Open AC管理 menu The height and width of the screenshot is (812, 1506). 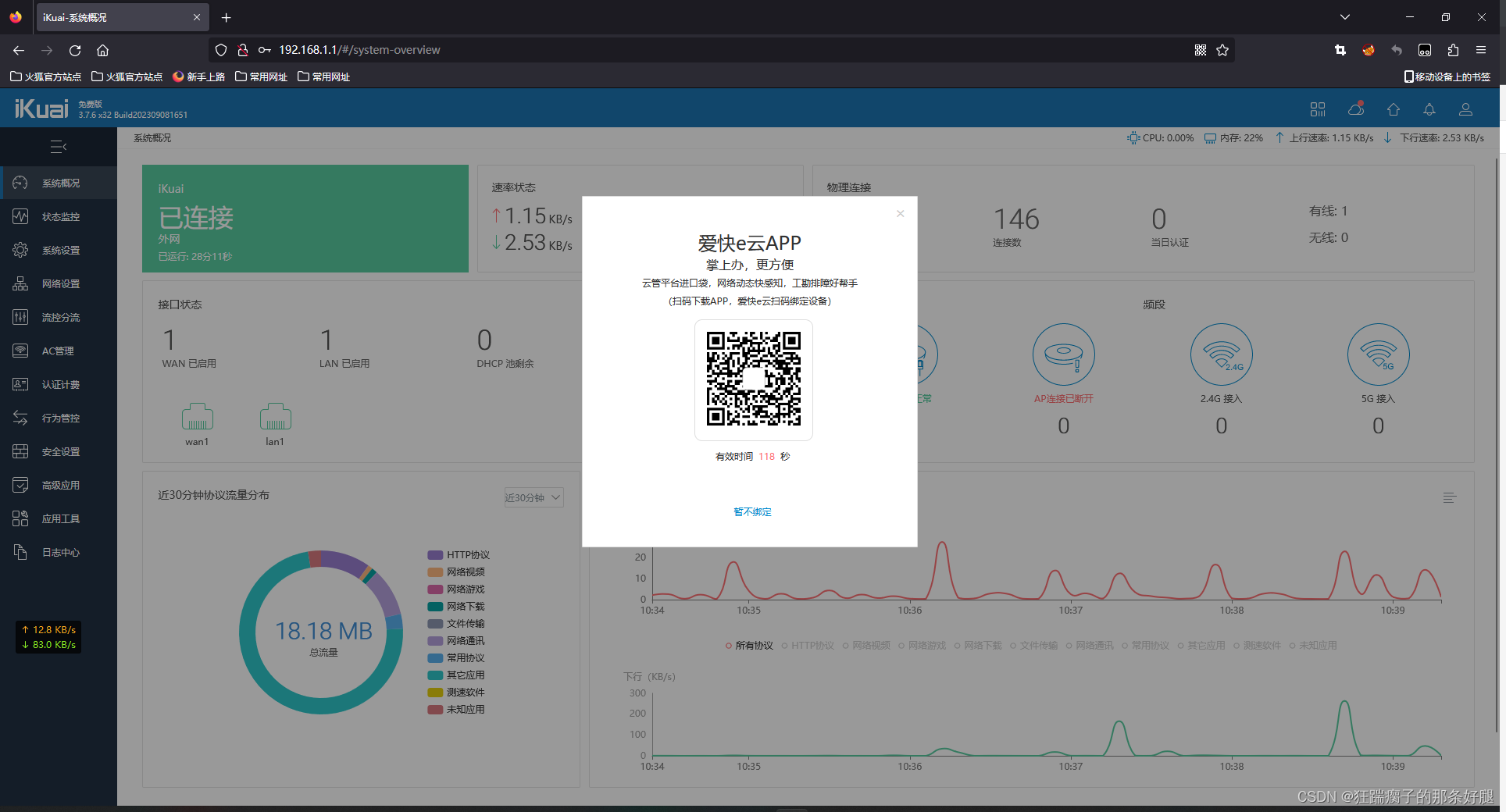pyautogui.click(x=59, y=351)
